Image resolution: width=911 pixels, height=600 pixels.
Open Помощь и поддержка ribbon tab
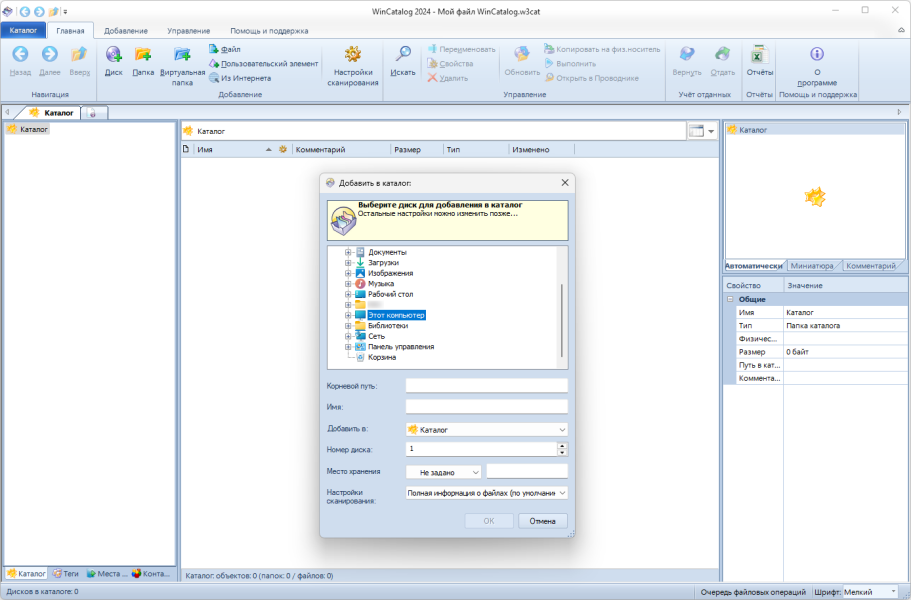coord(269,31)
